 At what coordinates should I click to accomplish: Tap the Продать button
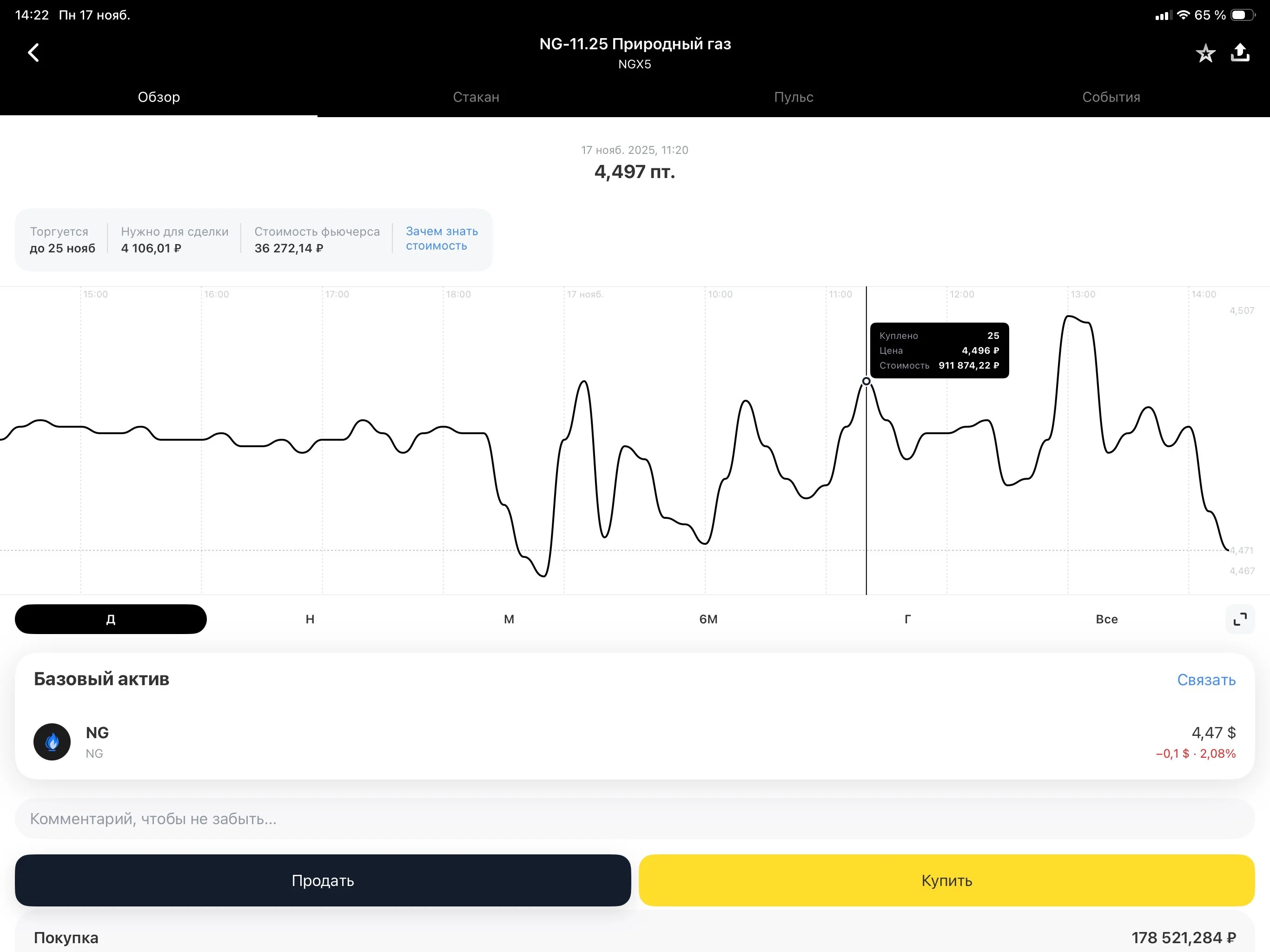point(323,880)
